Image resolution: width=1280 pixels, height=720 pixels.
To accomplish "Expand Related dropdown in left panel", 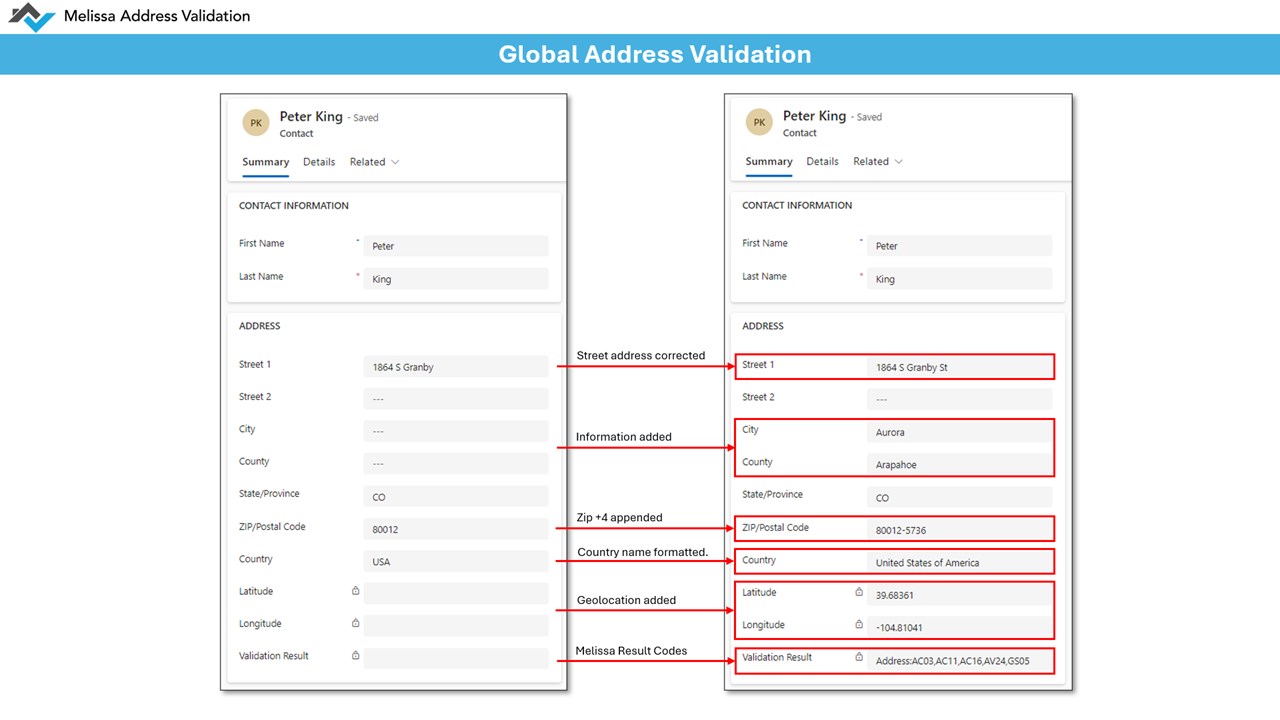I will pyautogui.click(x=374, y=162).
